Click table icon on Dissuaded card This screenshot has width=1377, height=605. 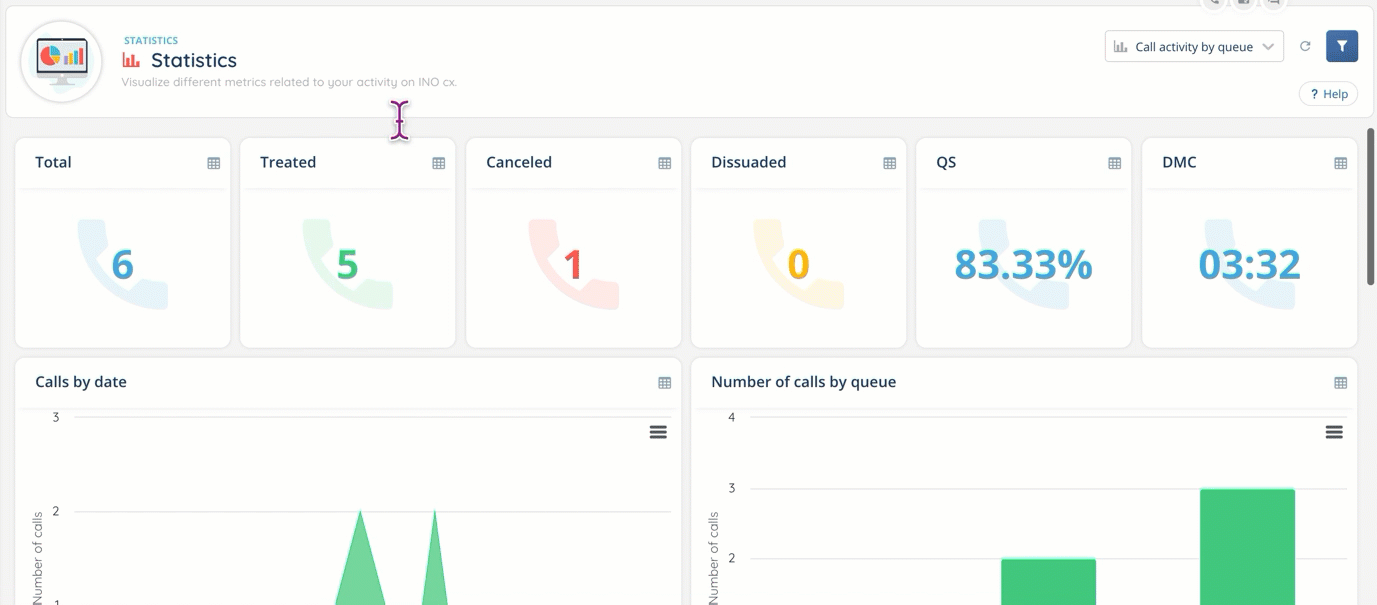pyautogui.click(x=889, y=163)
